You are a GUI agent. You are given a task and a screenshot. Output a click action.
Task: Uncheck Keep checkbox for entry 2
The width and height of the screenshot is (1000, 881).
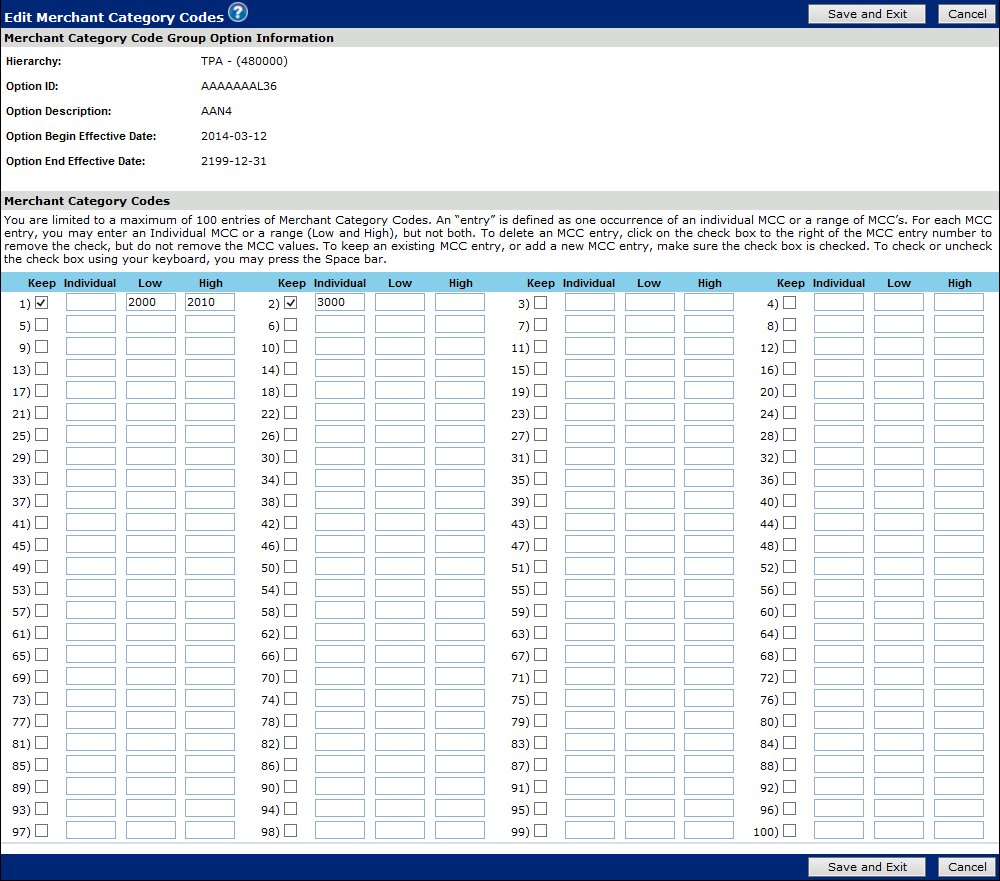pyautogui.click(x=291, y=302)
